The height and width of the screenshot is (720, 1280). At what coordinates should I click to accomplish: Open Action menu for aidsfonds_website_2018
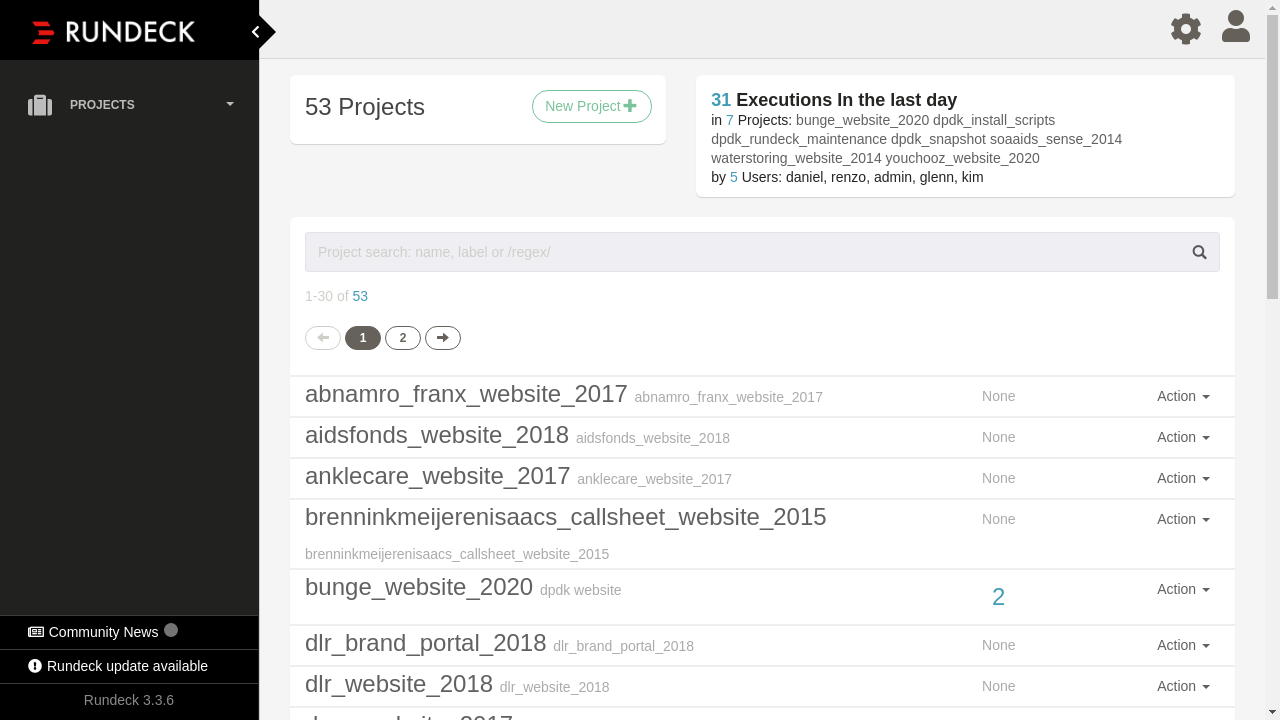tap(1183, 437)
